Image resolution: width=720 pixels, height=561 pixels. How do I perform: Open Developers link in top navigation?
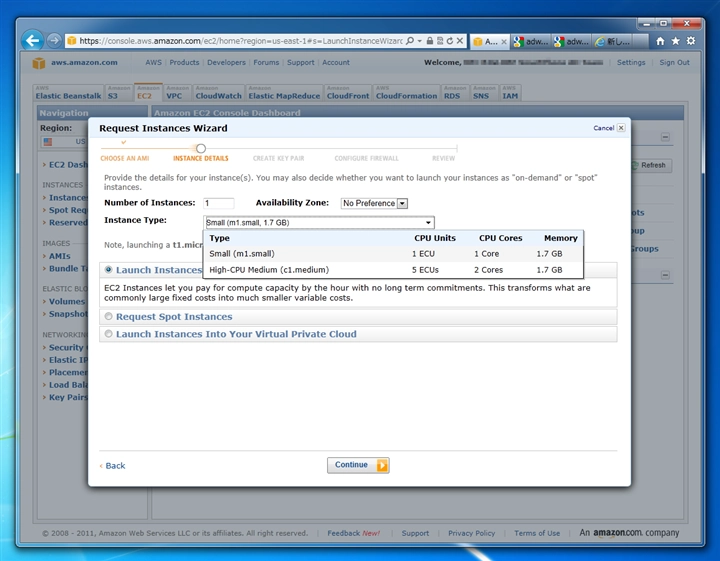click(226, 62)
